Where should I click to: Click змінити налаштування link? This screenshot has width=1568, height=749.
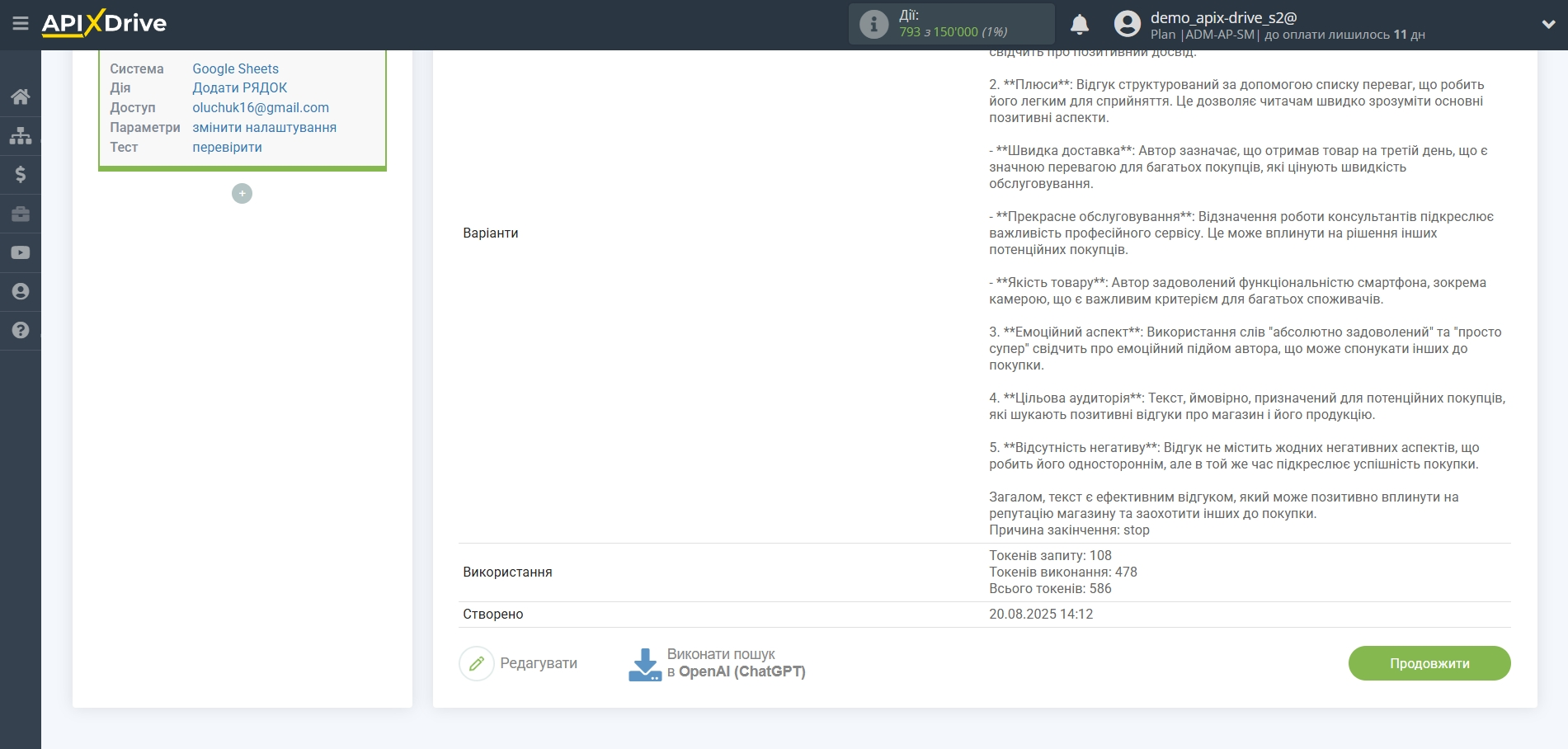[x=264, y=127]
